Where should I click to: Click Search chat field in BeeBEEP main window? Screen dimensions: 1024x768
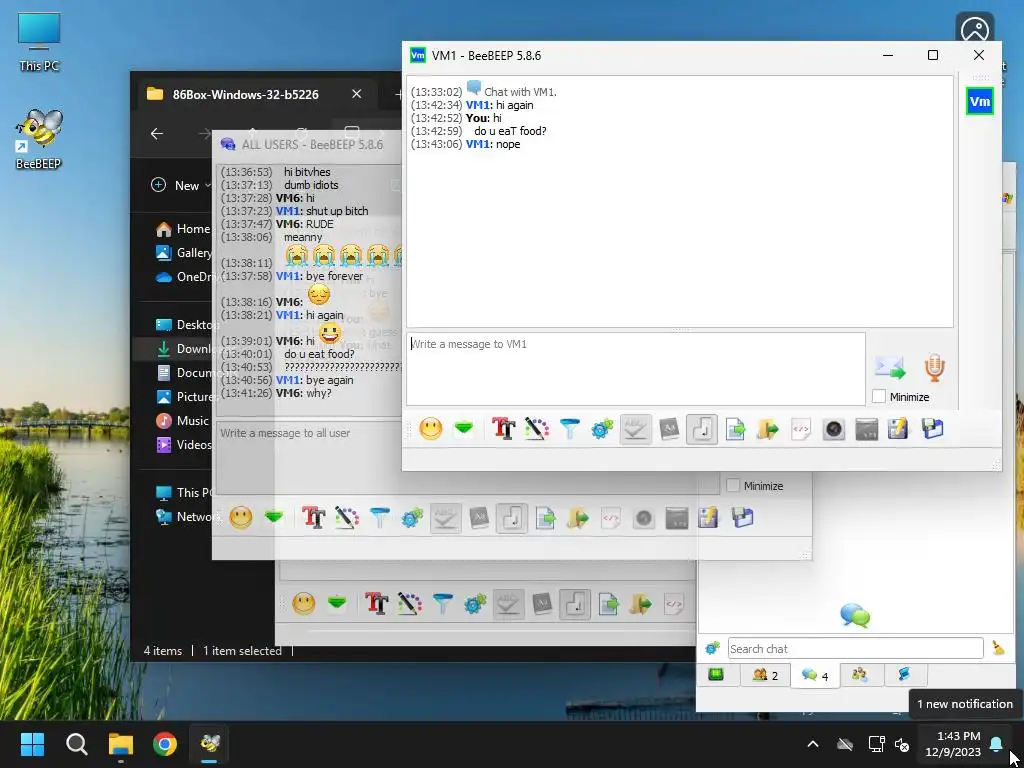[855, 648]
